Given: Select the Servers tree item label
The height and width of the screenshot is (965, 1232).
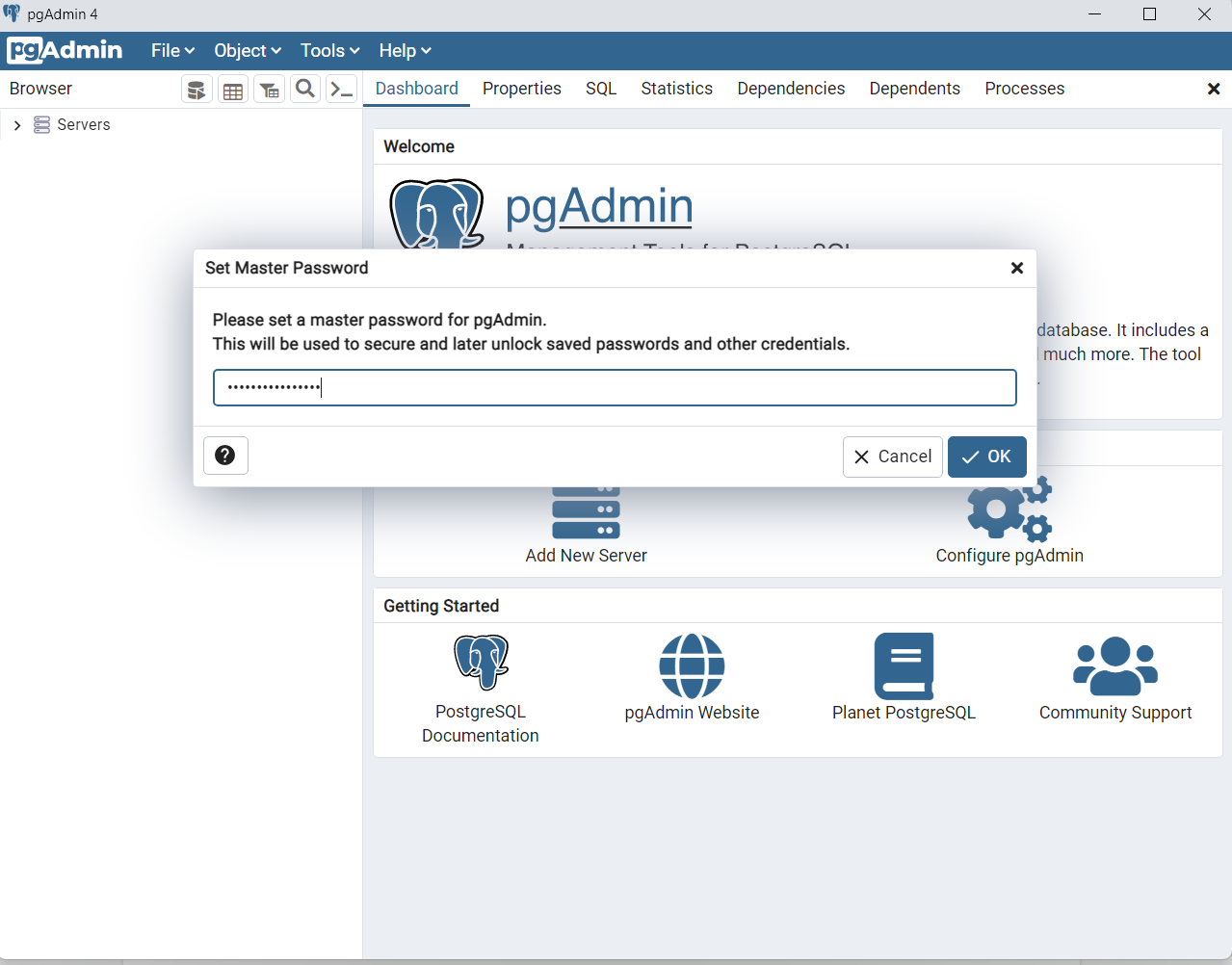Looking at the screenshot, I should [84, 125].
